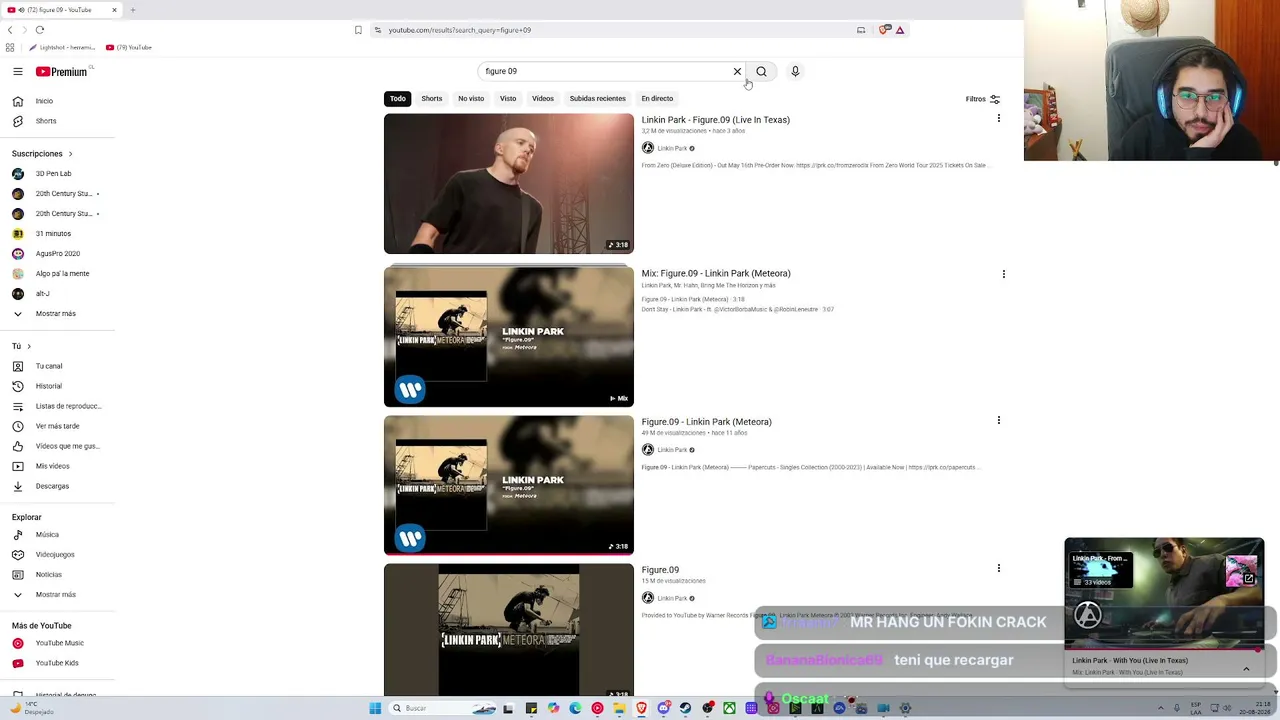This screenshot has height=720, width=1280.
Task: Select the 'En directo' filter chip
Action: coord(657,98)
